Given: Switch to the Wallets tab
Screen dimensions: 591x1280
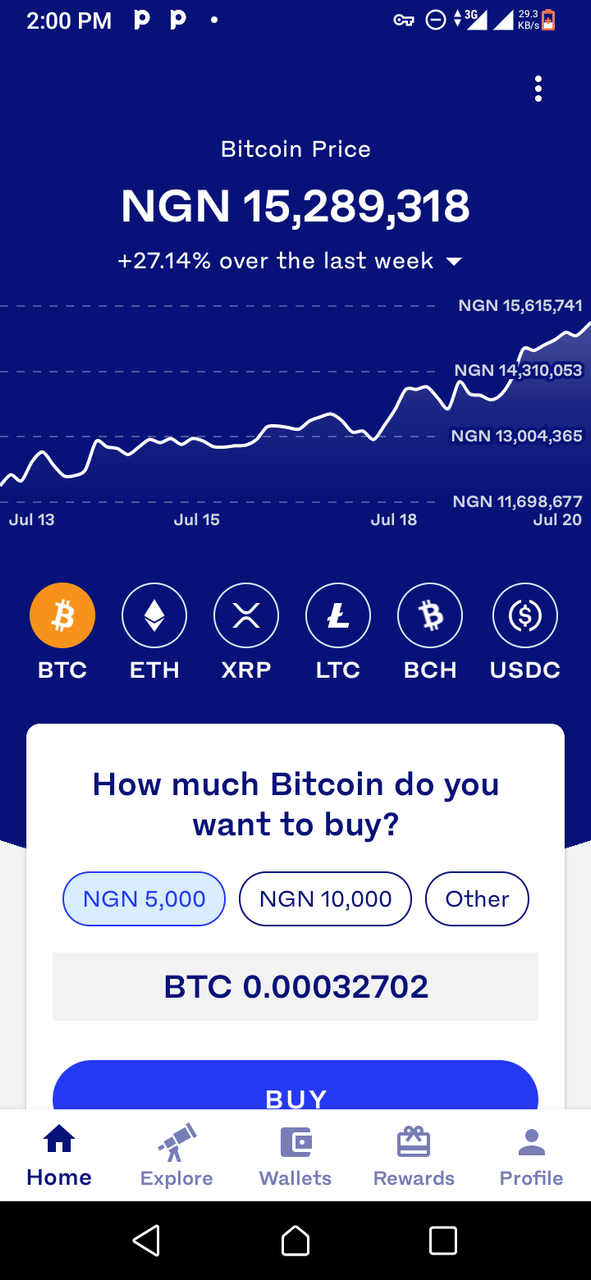Looking at the screenshot, I should pyautogui.click(x=295, y=1156).
